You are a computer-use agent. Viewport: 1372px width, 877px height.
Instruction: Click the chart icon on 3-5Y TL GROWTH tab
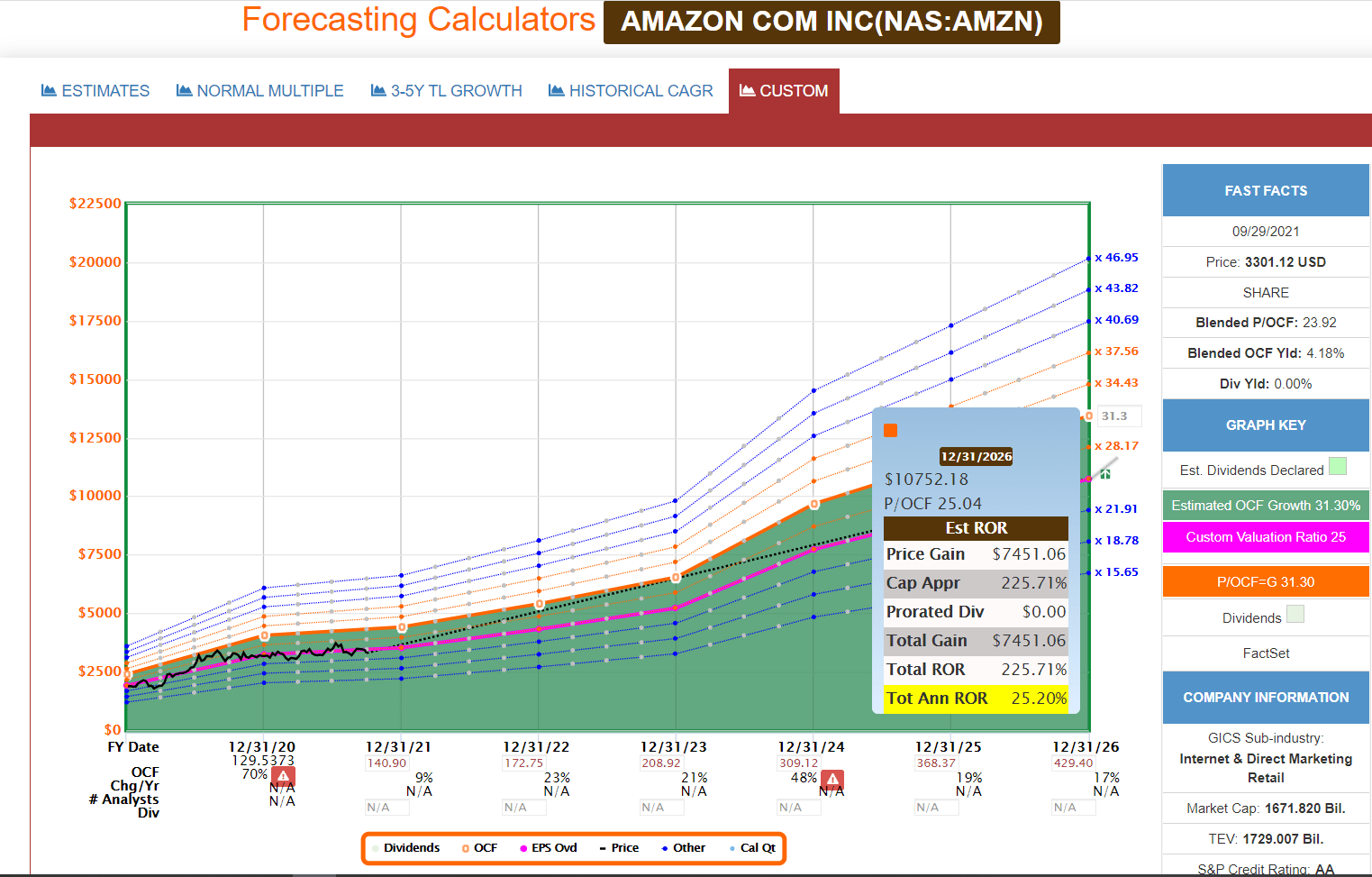pos(378,90)
